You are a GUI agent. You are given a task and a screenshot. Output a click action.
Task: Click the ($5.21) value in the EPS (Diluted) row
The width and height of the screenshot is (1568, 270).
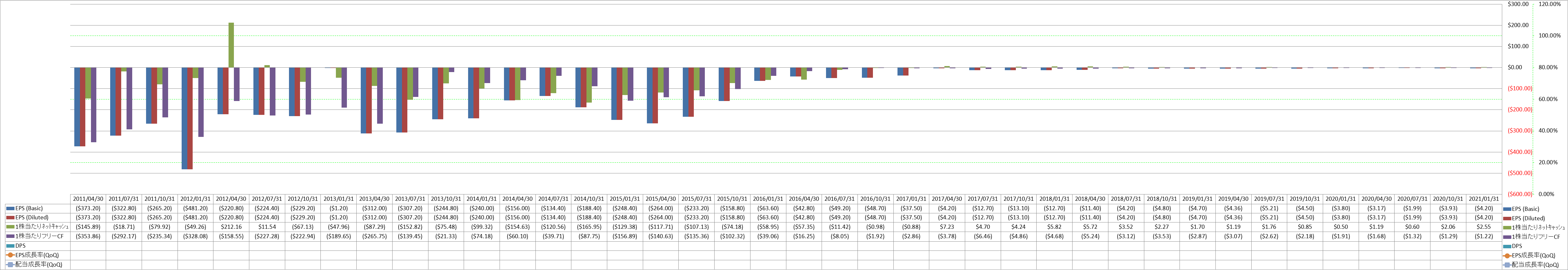pos(1269,218)
